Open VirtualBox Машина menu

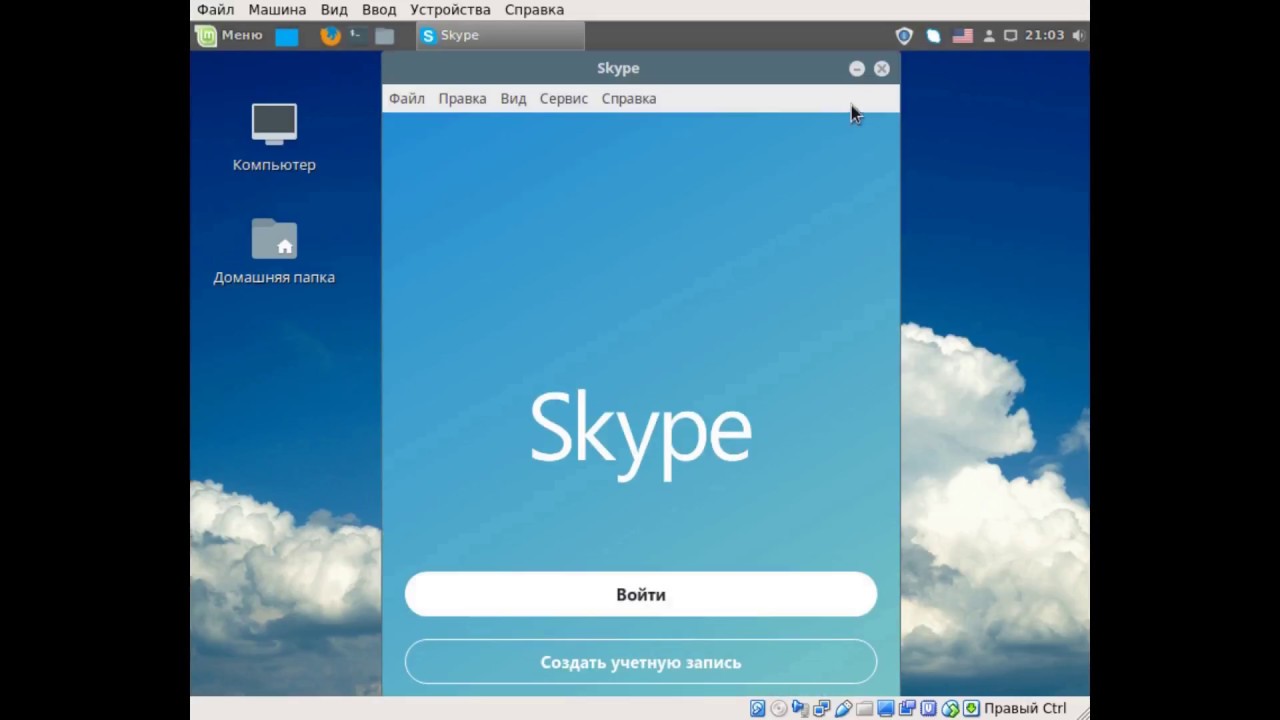[277, 10]
